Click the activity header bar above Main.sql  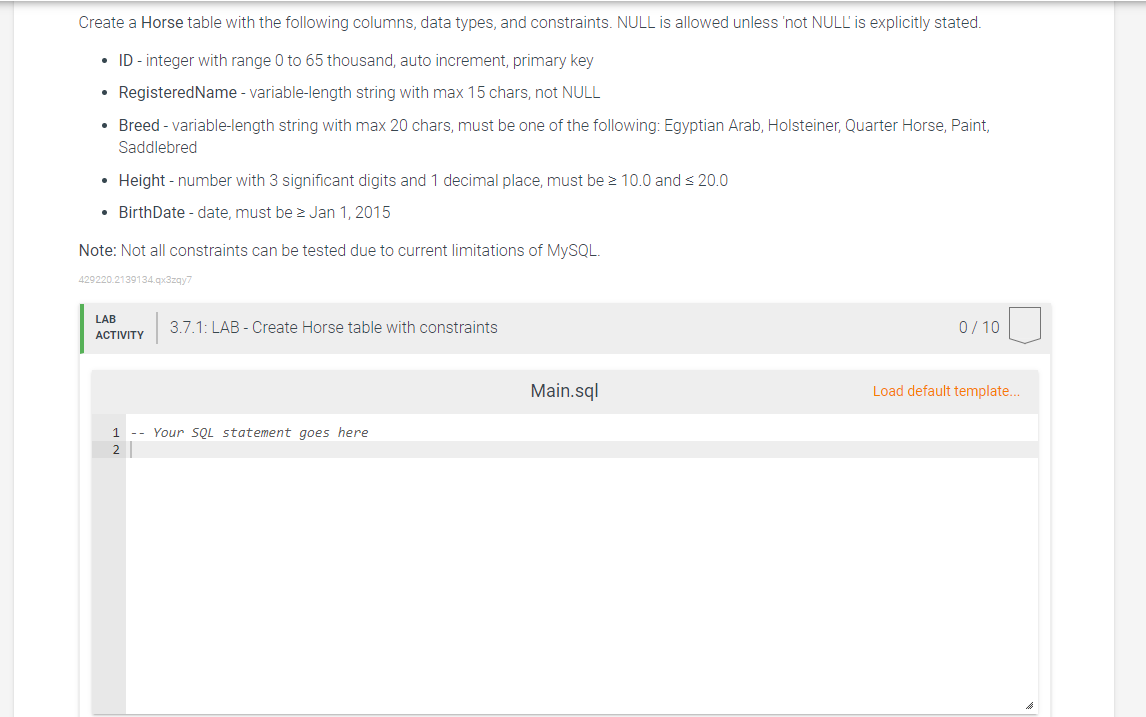pos(565,326)
